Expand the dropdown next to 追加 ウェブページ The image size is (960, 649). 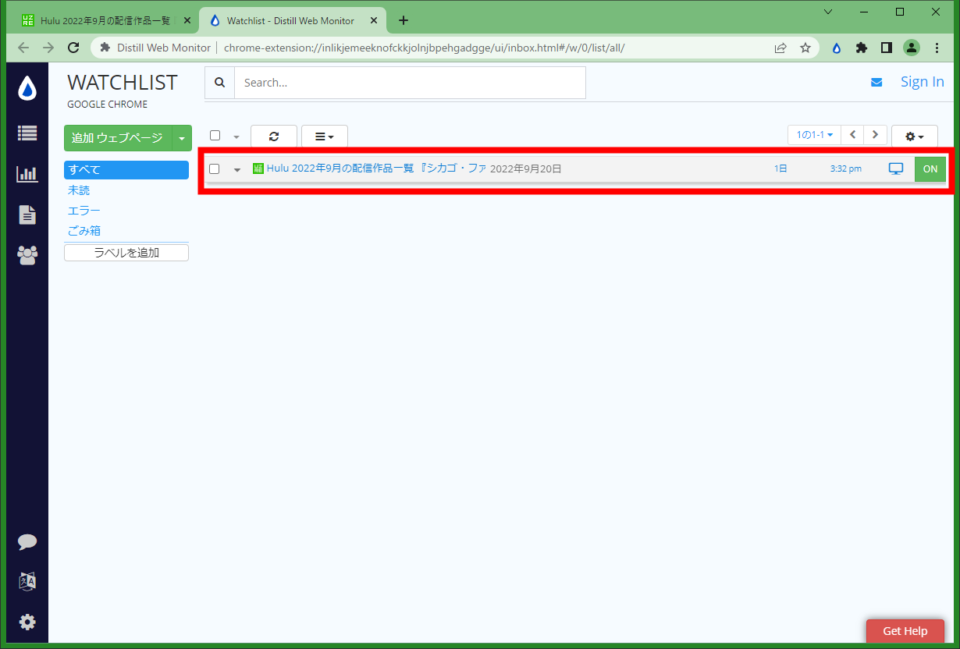tap(181, 138)
